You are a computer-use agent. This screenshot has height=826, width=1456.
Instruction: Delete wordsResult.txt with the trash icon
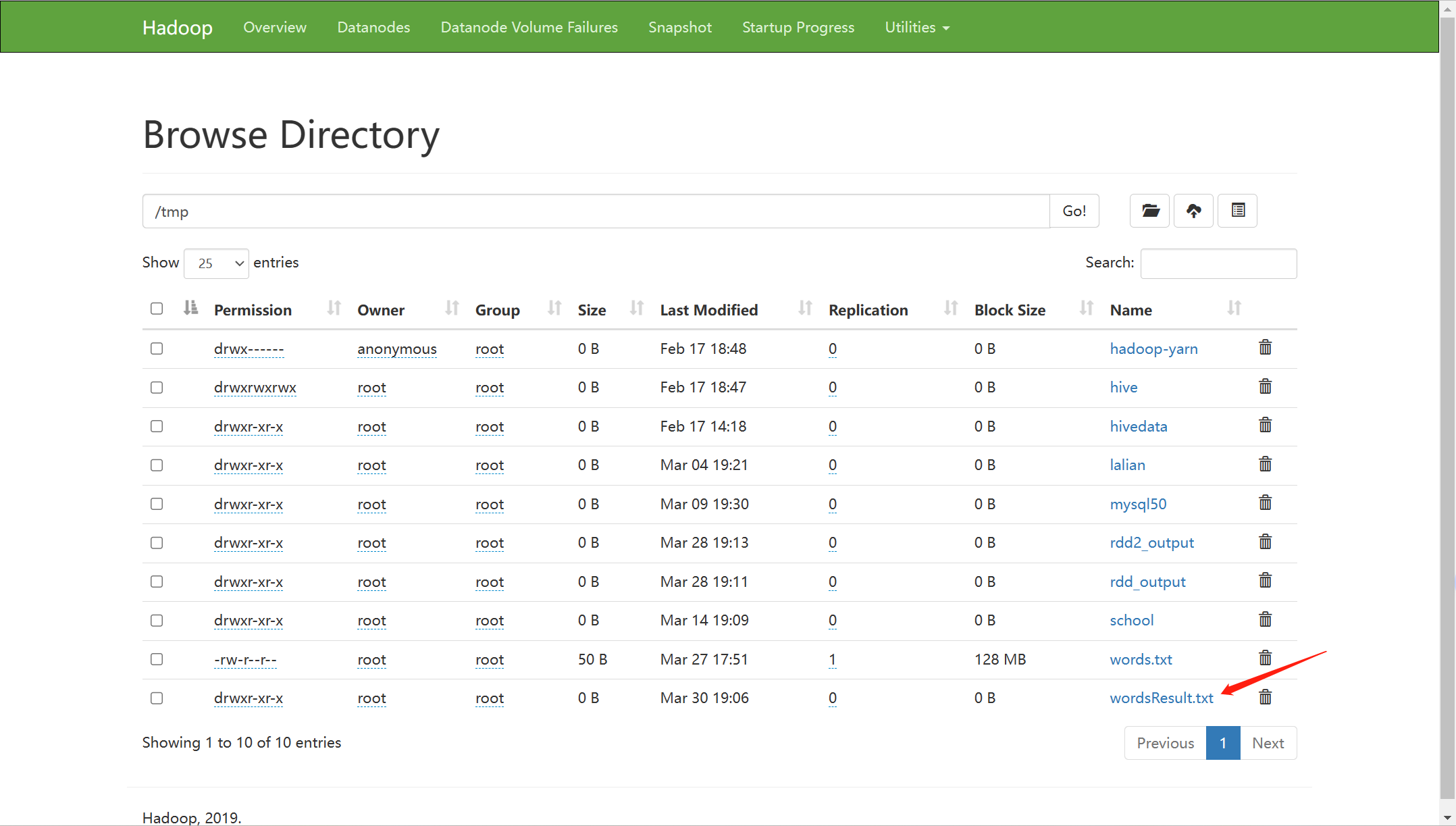point(1265,697)
